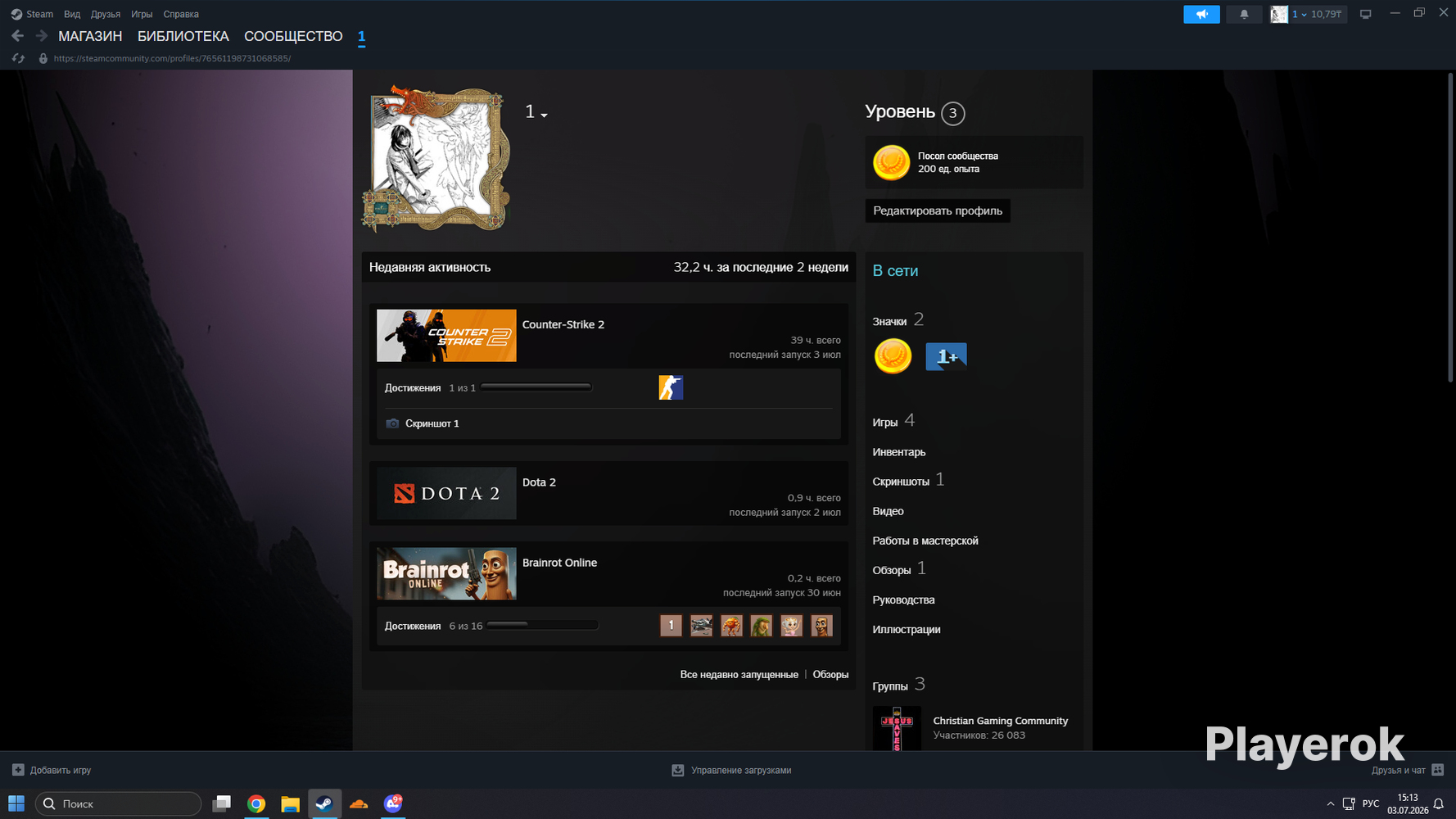Expand the profile name dropdown arrow beside avatar
1456x819 pixels.
(x=545, y=115)
